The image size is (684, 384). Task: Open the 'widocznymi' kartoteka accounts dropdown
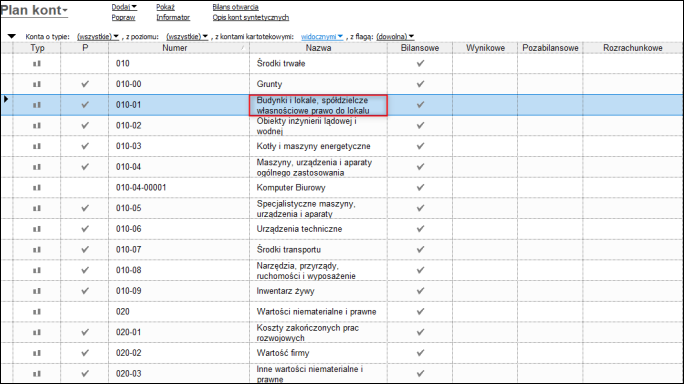click(322, 37)
